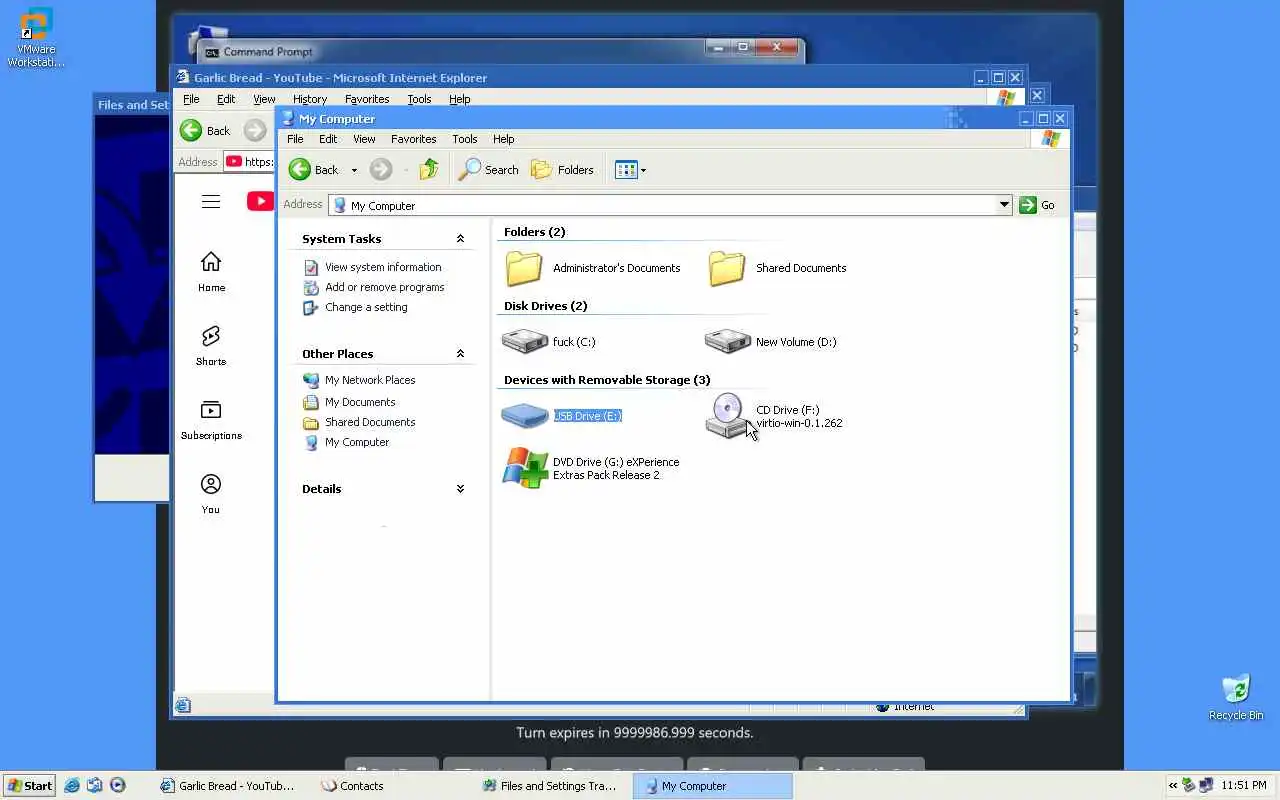Open Help menu in Internet Explorer window

point(459,99)
